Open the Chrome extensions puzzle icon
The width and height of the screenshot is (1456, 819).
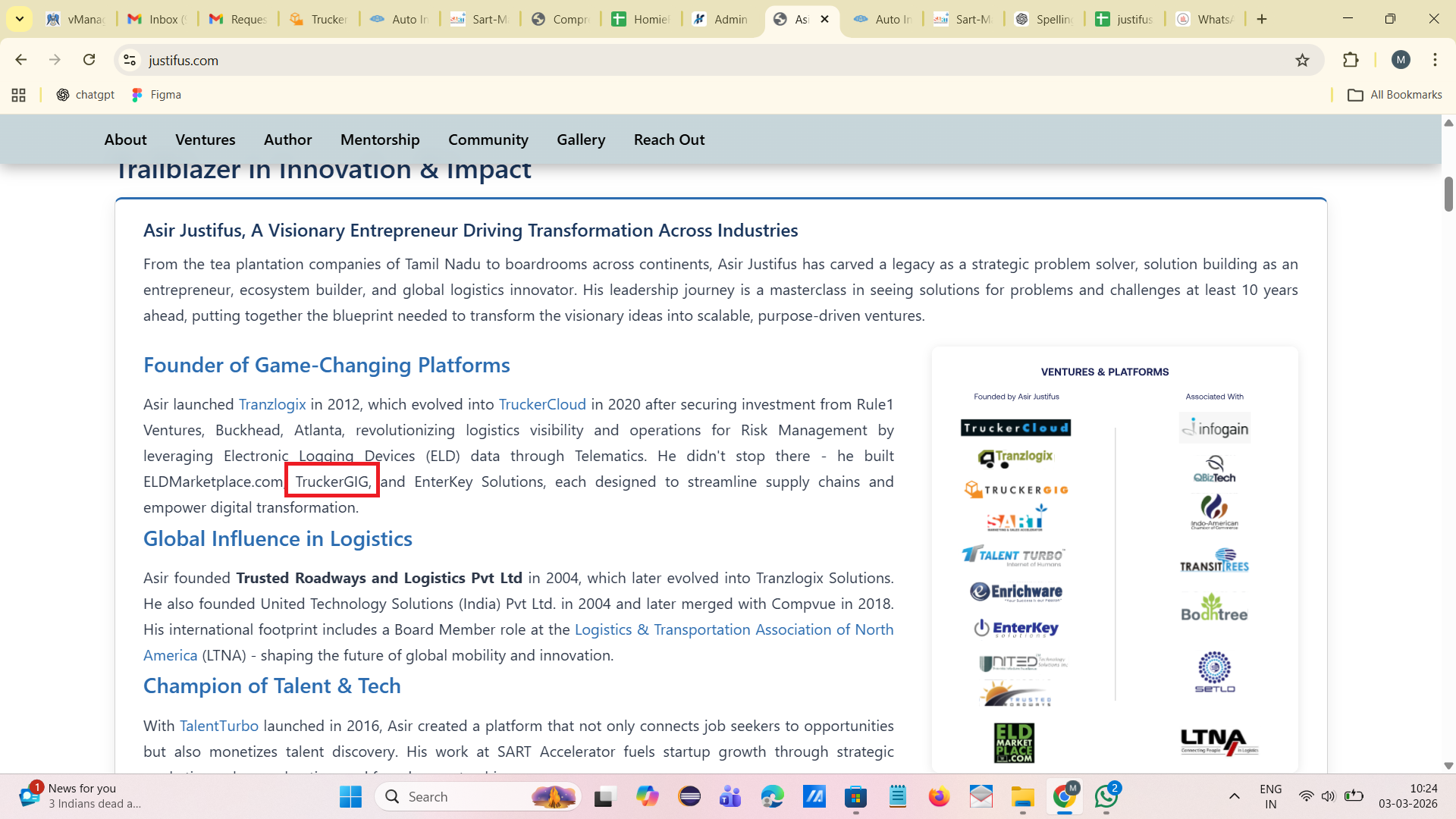pyautogui.click(x=1351, y=60)
